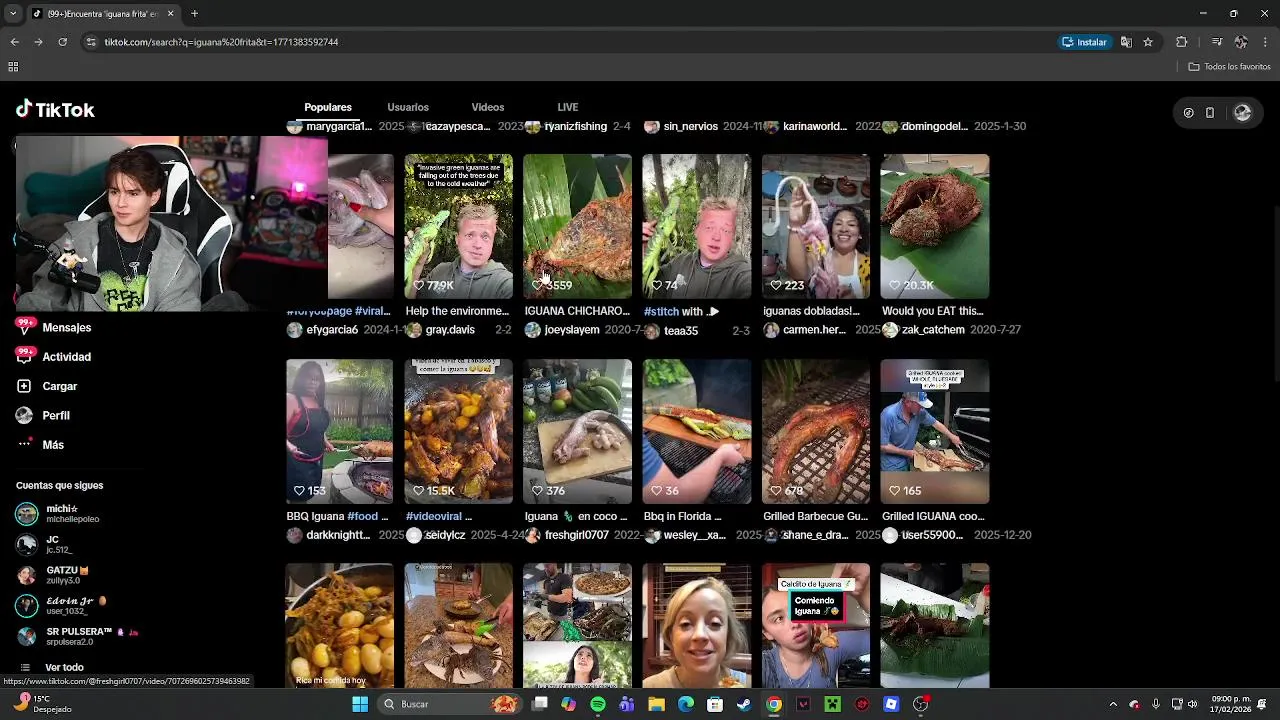
Task: Bookmark this page with star icon
Action: pos(1148,42)
